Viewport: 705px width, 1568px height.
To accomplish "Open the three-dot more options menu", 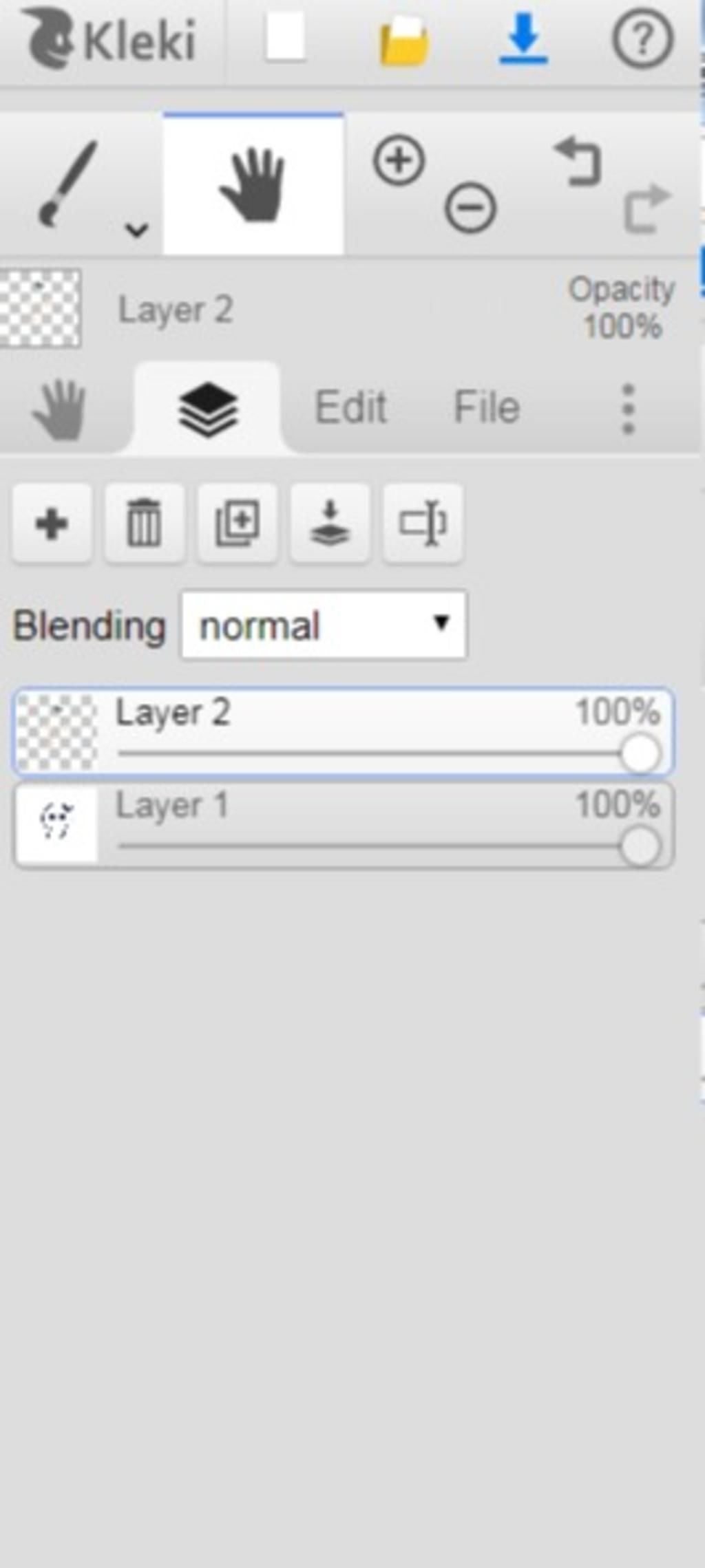I will pos(628,409).
